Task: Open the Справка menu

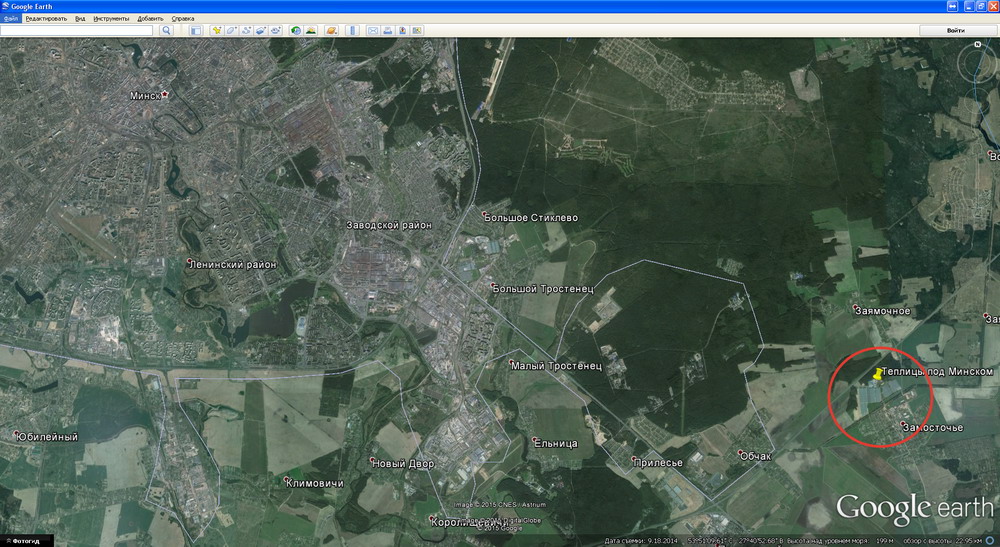Action: pyautogui.click(x=183, y=18)
